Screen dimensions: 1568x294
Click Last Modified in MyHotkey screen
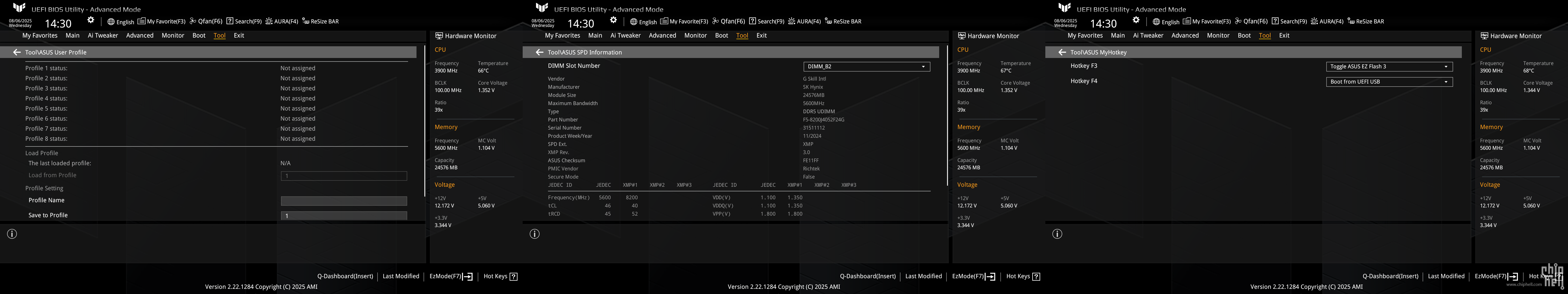(x=1446, y=276)
